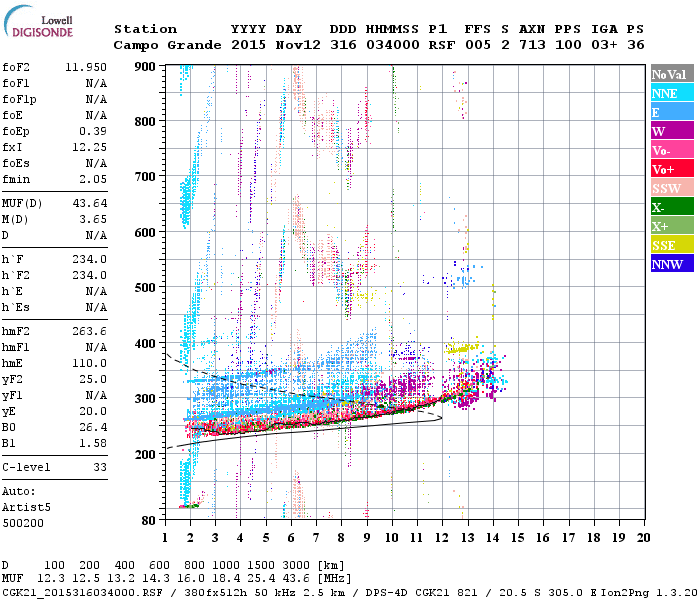This screenshot has width=700, height=600.
Task: Click the D 3000 km table value
Action: tap(296, 566)
